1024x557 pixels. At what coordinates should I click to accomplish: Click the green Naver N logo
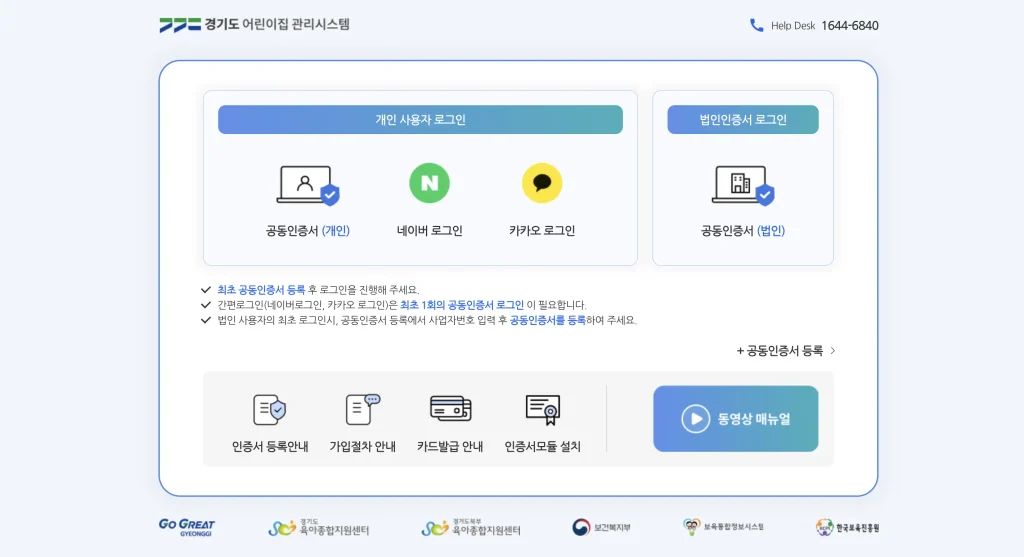pos(429,183)
